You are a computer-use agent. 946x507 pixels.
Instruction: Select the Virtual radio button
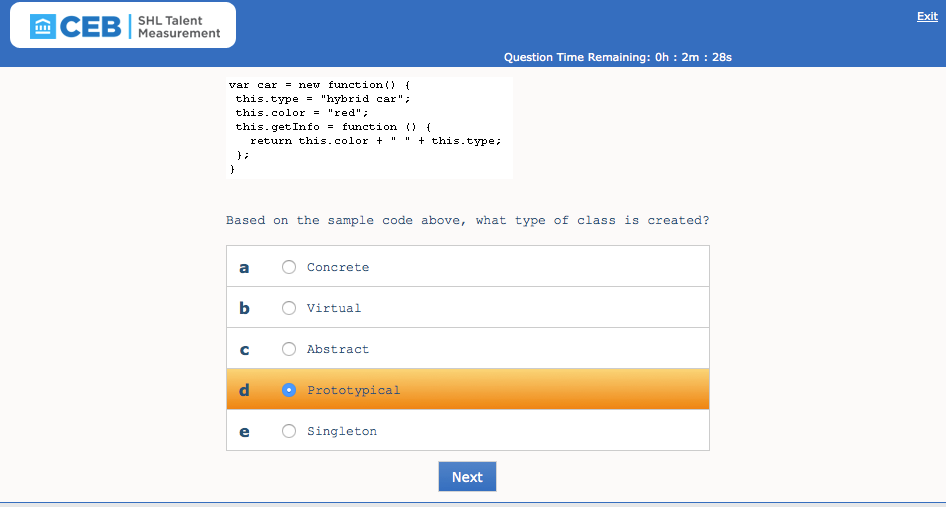point(289,308)
